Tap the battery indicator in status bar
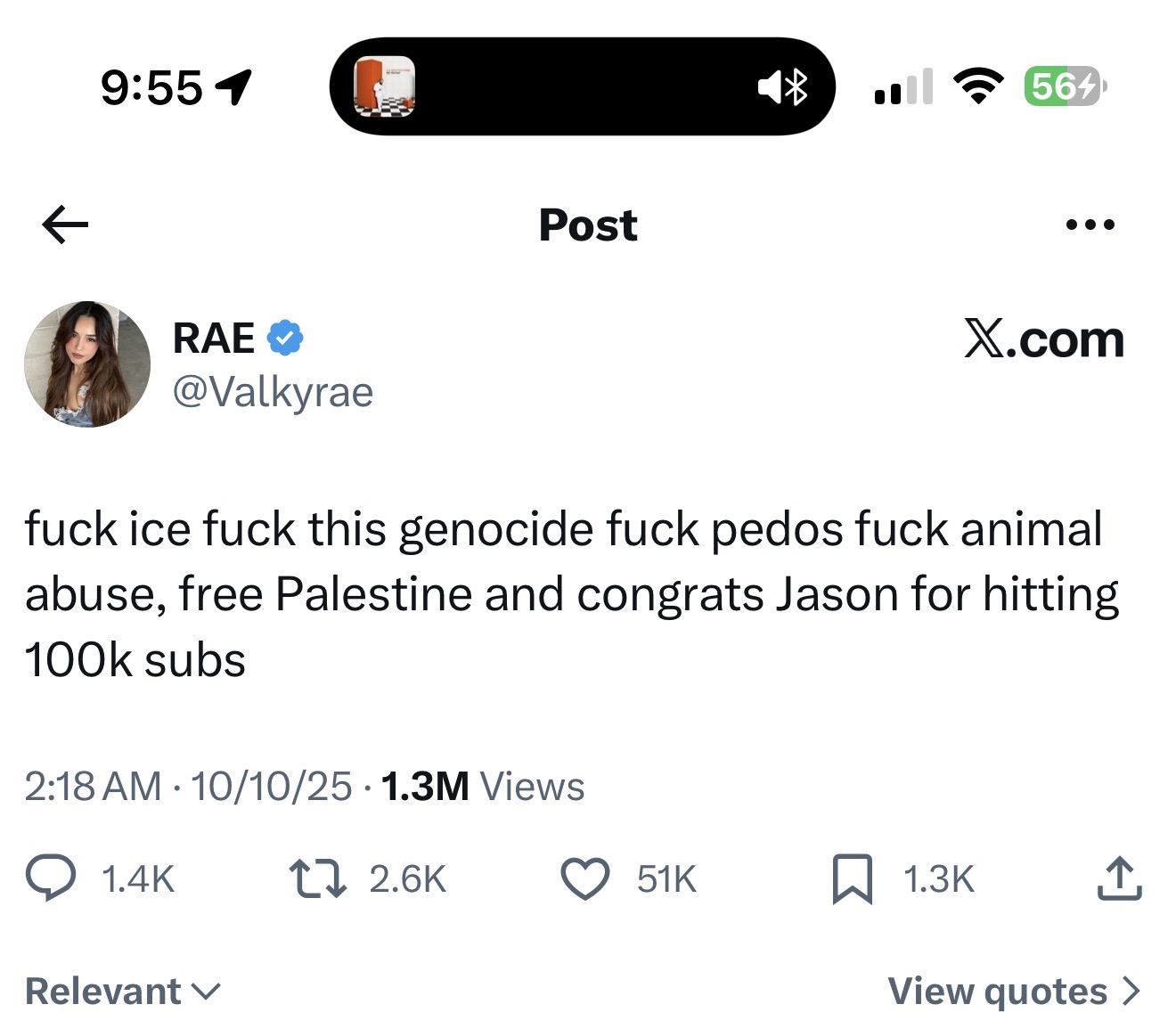1176x1029 pixels. click(x=1066, y=86)
